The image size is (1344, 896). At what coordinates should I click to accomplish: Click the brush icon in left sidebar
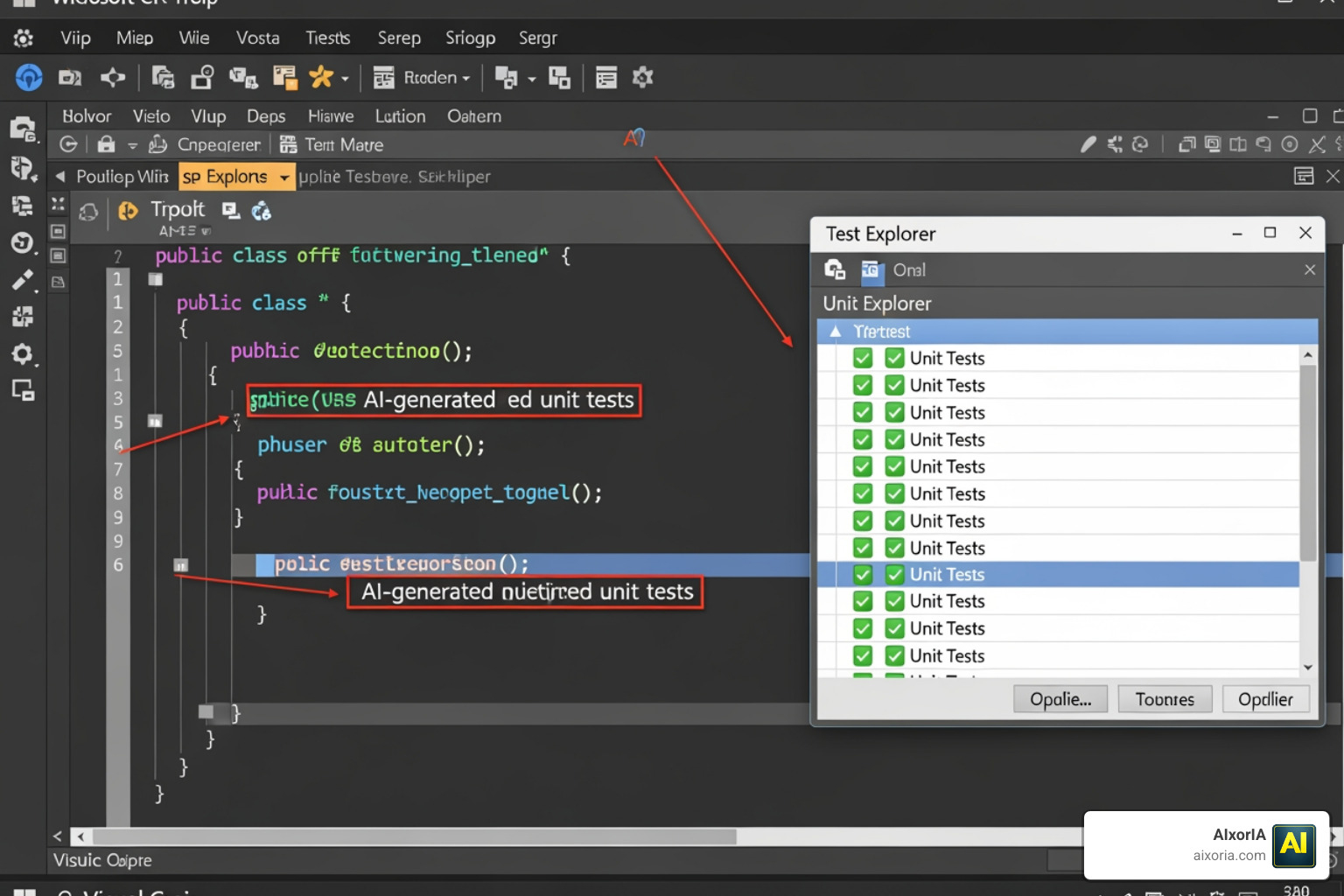click(23, 280)
